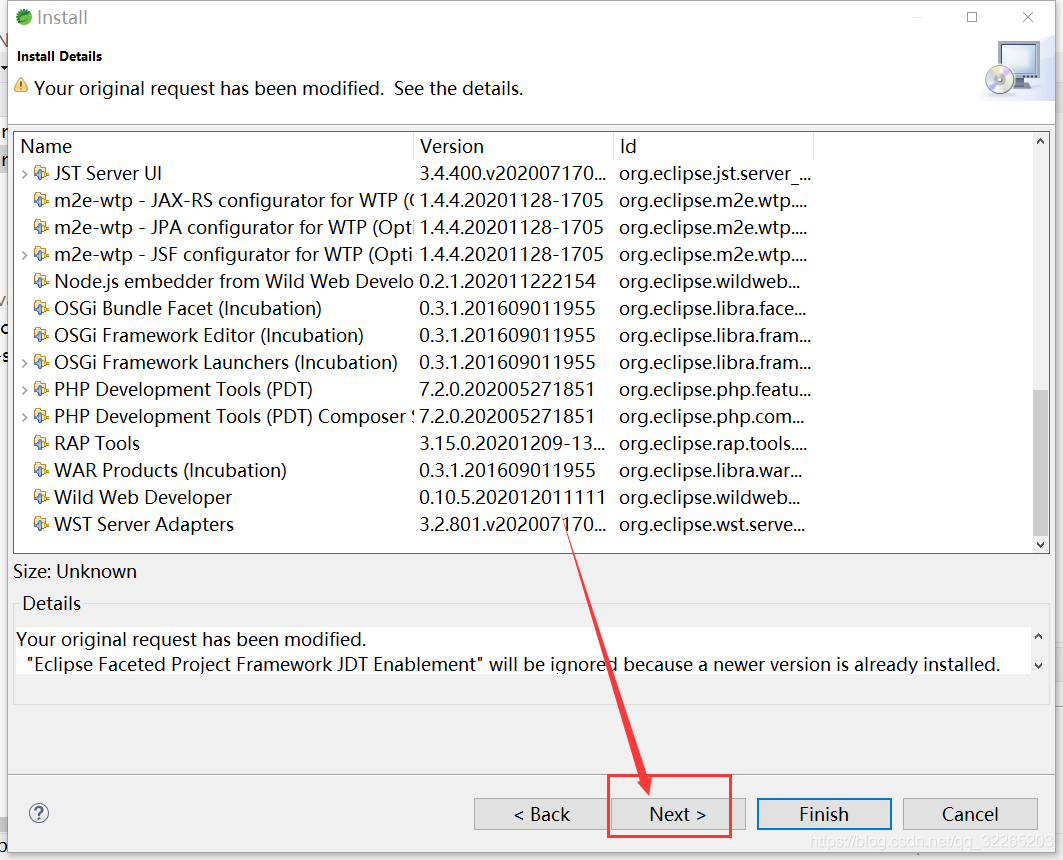The image size is (1063, 860).
Task: Select Node.js embedder from Wild Web row
Action: tap(233, 281)
